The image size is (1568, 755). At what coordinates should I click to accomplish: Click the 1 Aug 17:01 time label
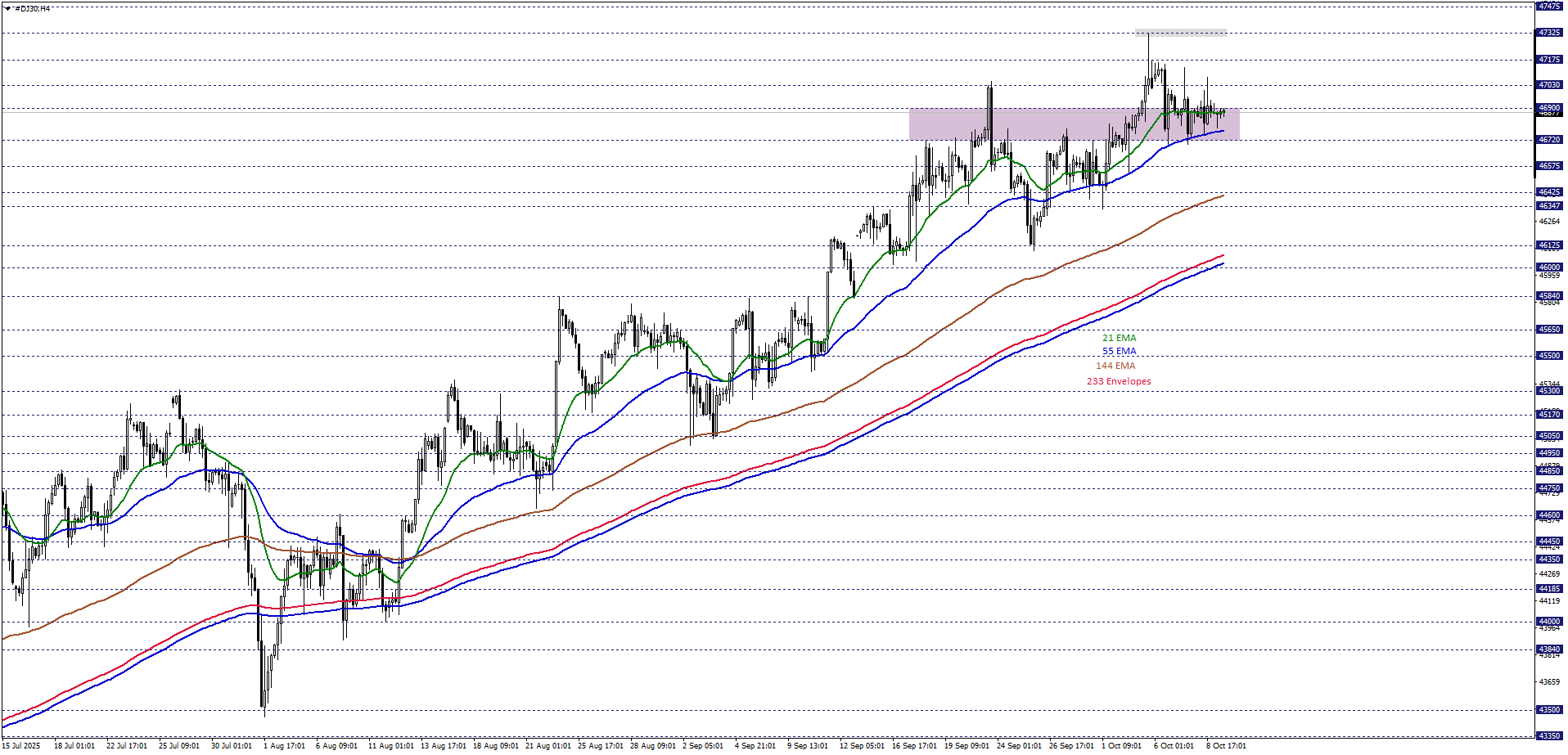pos(284,746)
